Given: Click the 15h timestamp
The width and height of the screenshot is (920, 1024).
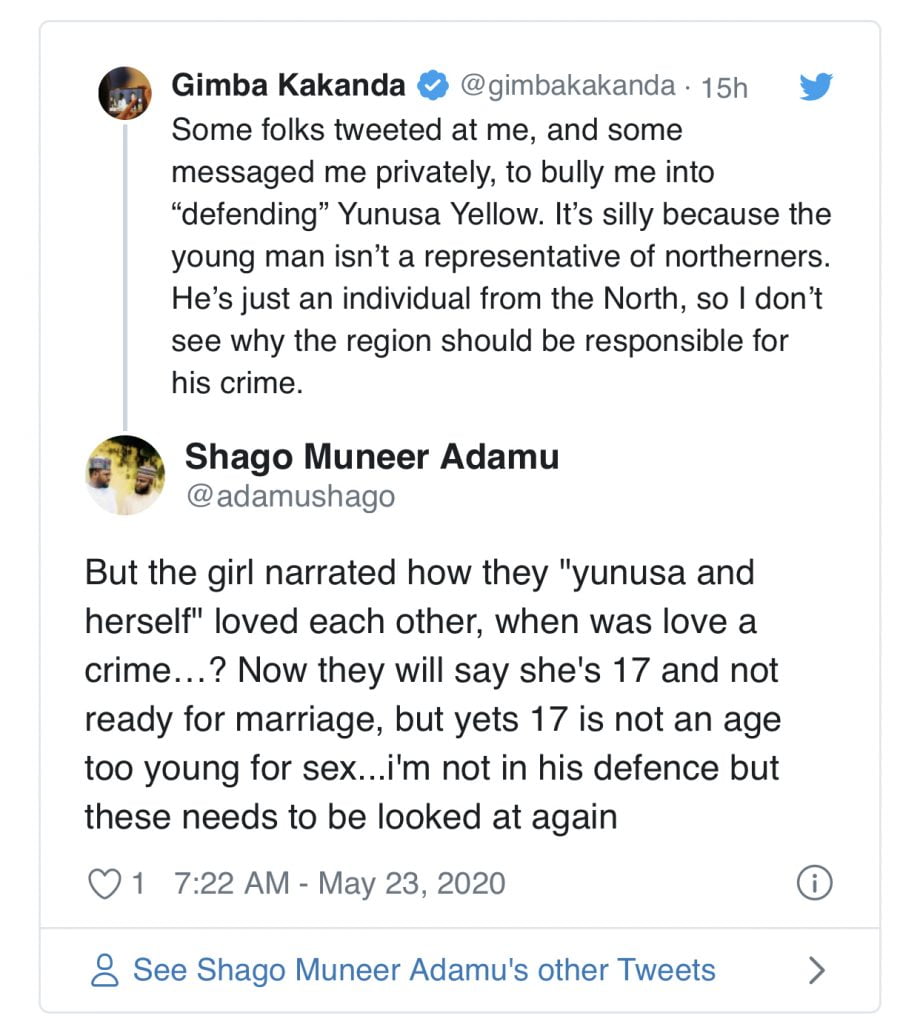Looking at the screenshot, I should point(724,88).
